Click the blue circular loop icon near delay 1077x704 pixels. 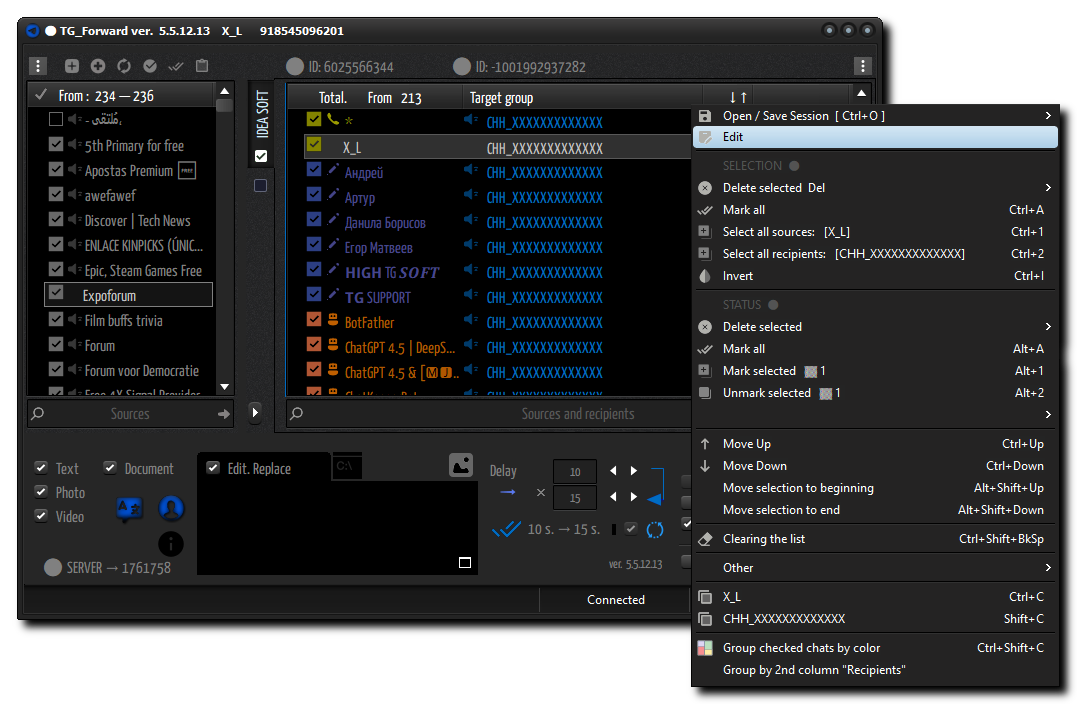(x=655, y=530)
